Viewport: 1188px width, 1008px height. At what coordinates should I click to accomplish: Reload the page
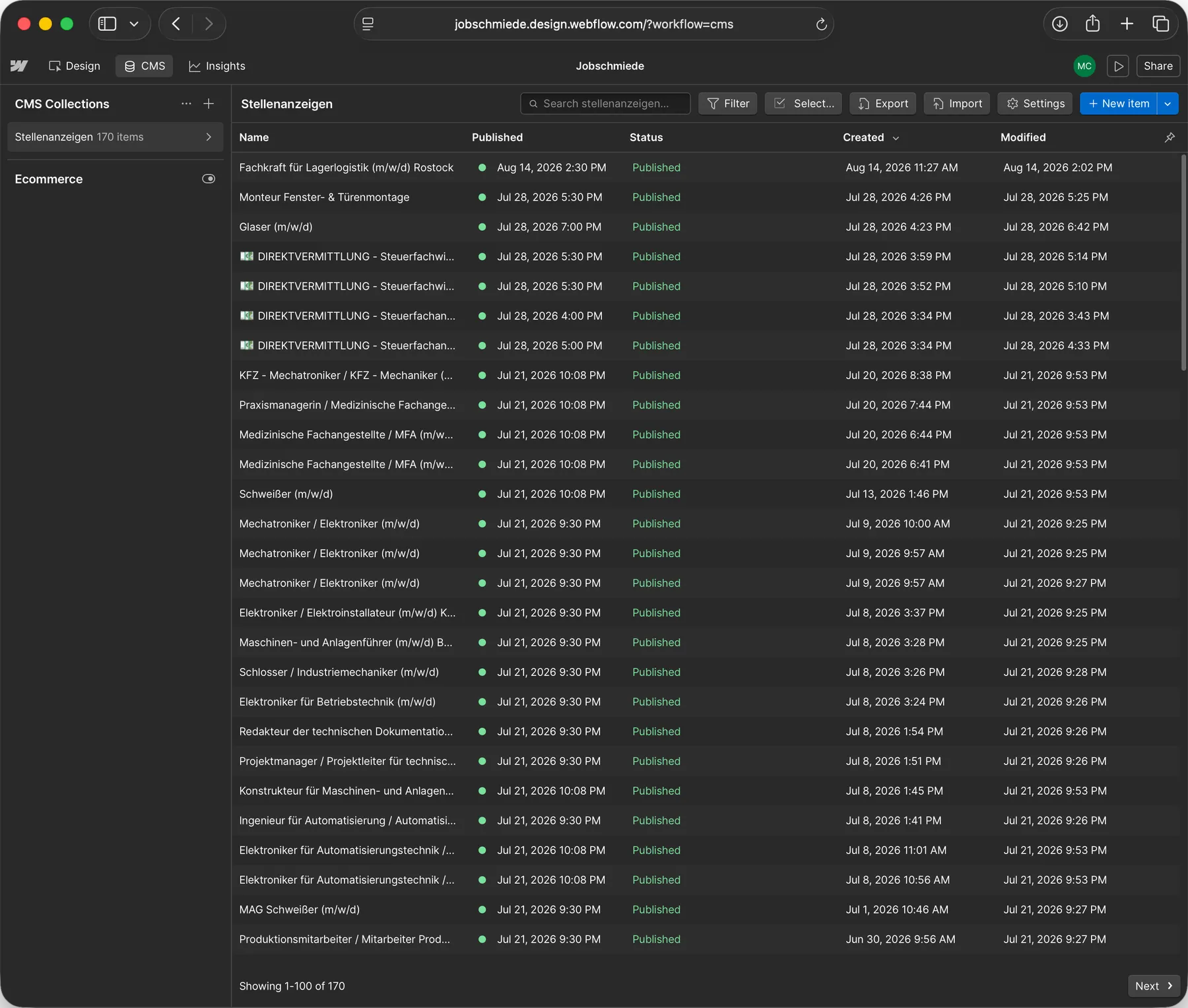tap(821, 24)
